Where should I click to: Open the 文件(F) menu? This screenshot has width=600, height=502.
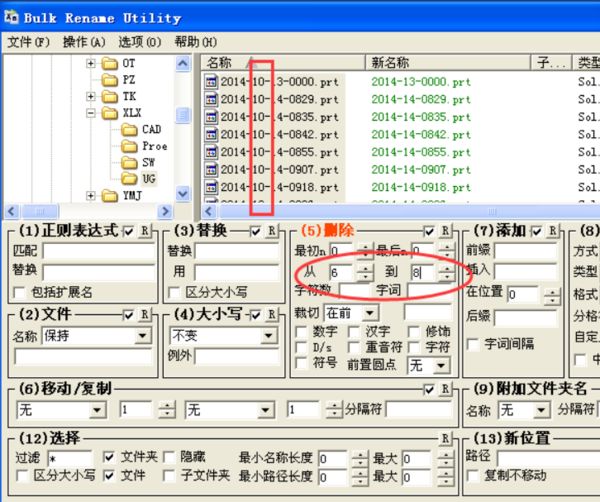pyautogui.click(x=29, y=42)
